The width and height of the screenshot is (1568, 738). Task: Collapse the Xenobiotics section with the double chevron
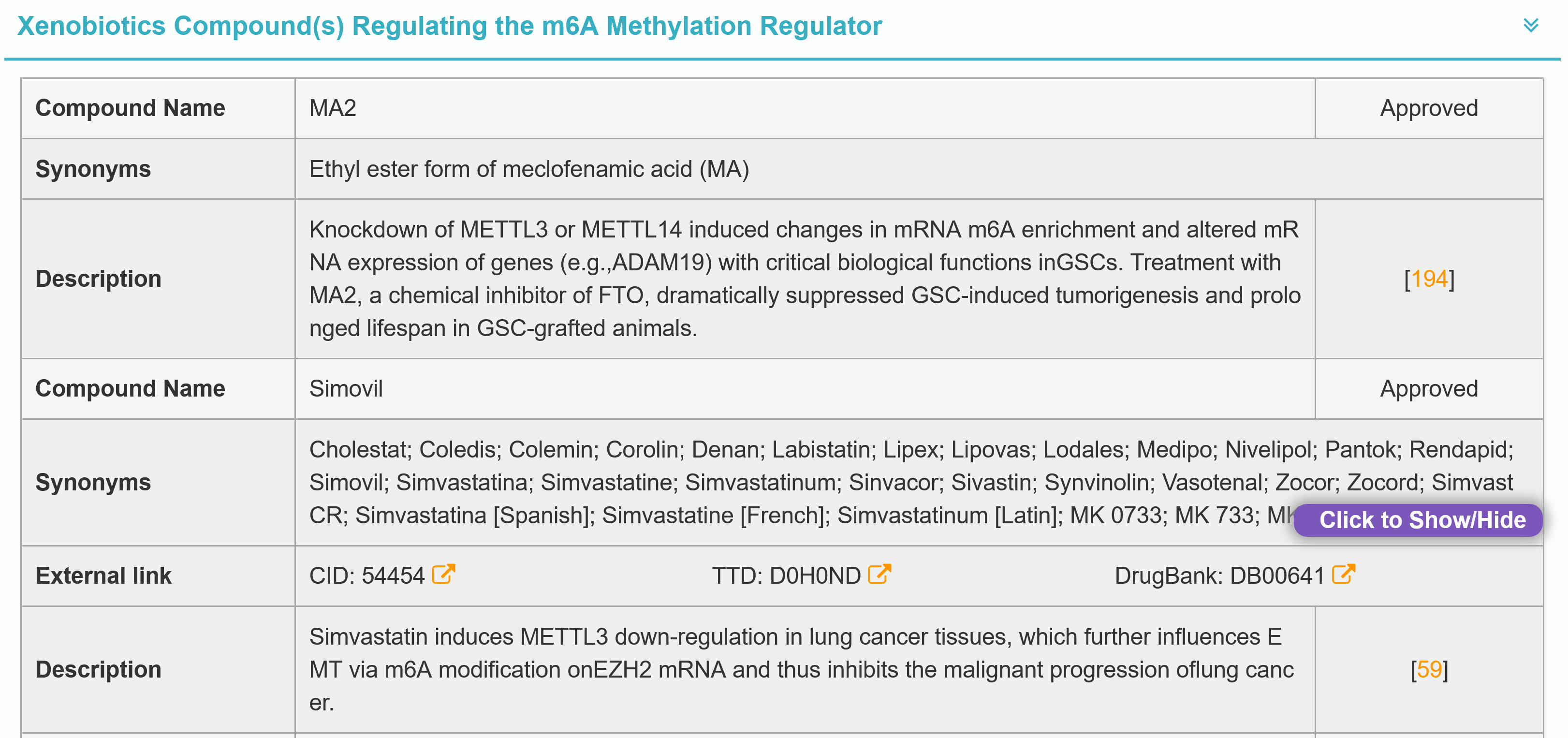tap(1530, 26)
